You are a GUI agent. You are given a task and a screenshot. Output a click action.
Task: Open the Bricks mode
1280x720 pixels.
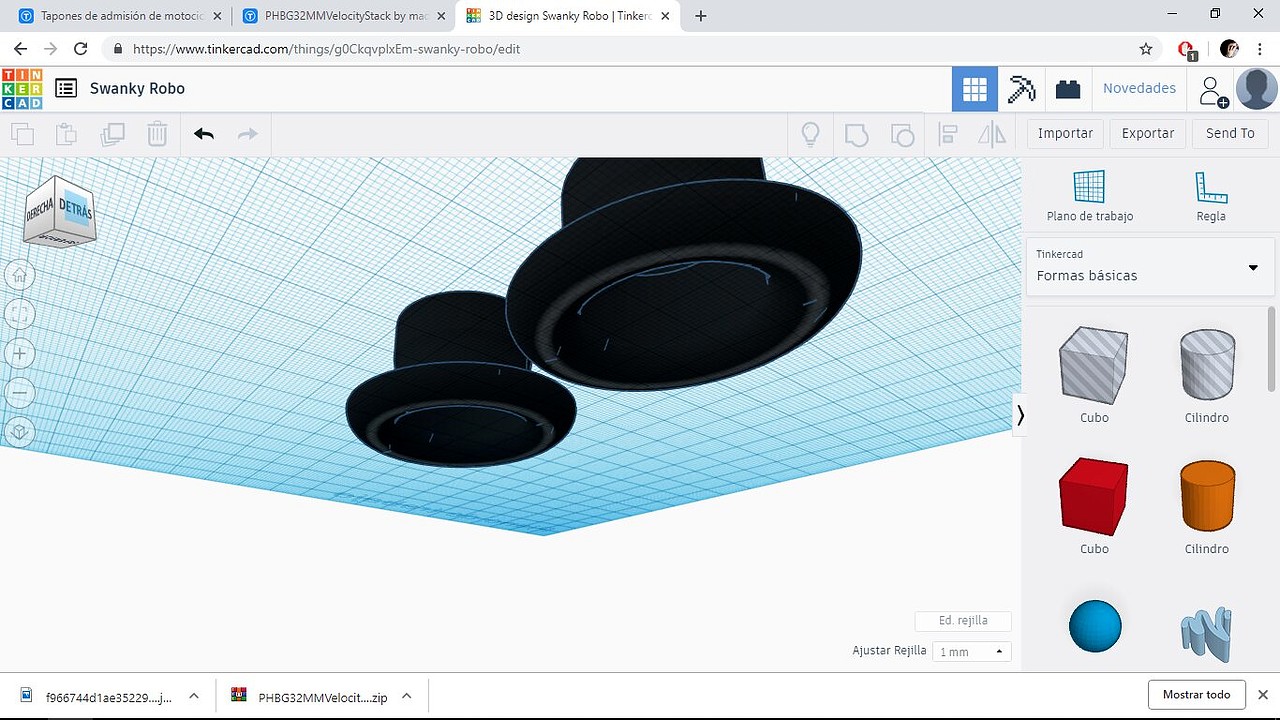point(1068,89)
